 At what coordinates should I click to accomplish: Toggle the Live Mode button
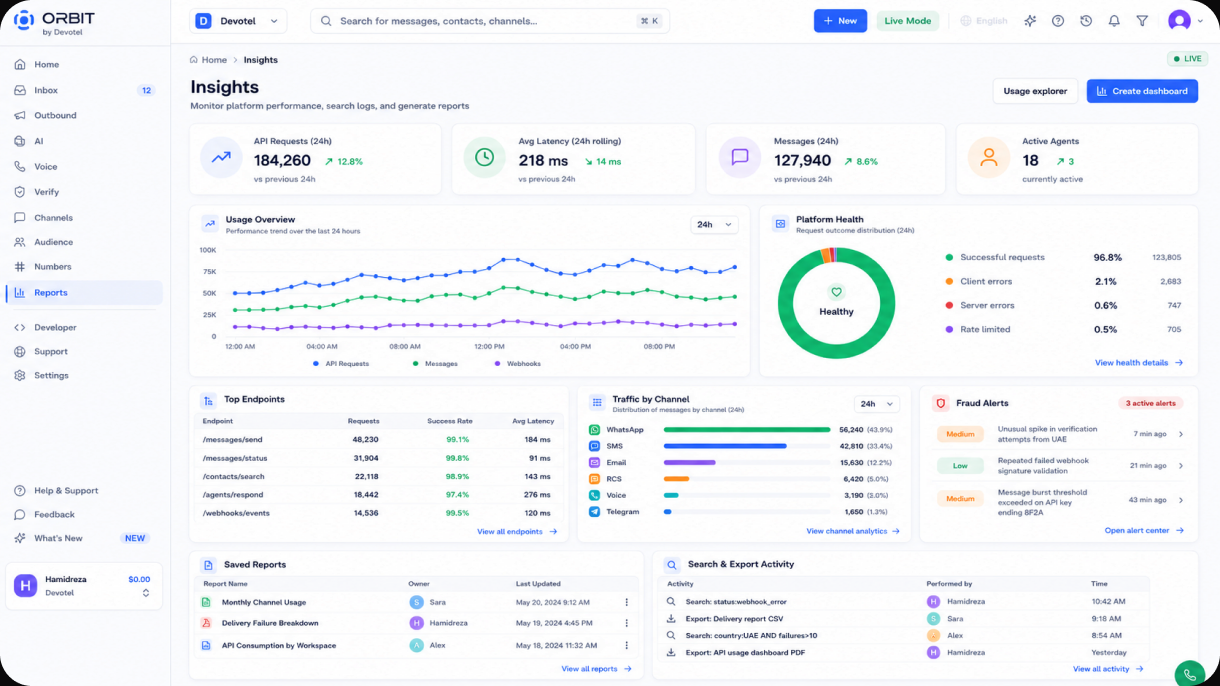coord(908,21)
